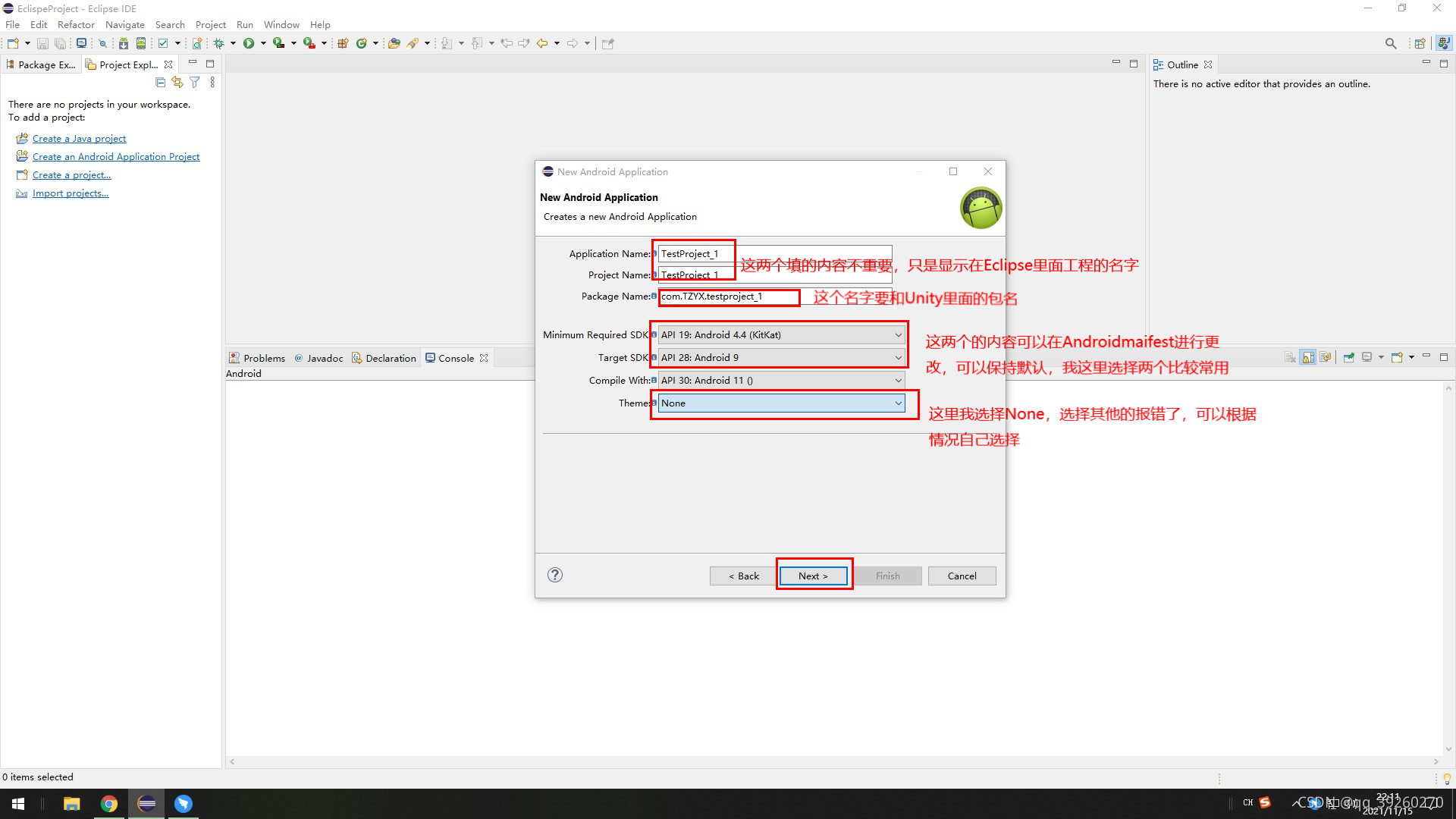Toggle Link with Editor in Project Explorer
This screenshot has height=819, width=1456.
pos(177,82)
